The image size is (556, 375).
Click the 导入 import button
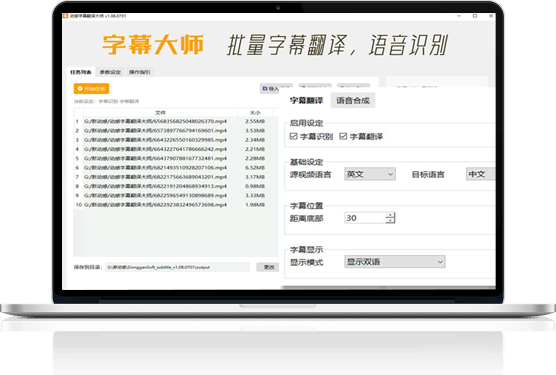click(x=276, y=88)
